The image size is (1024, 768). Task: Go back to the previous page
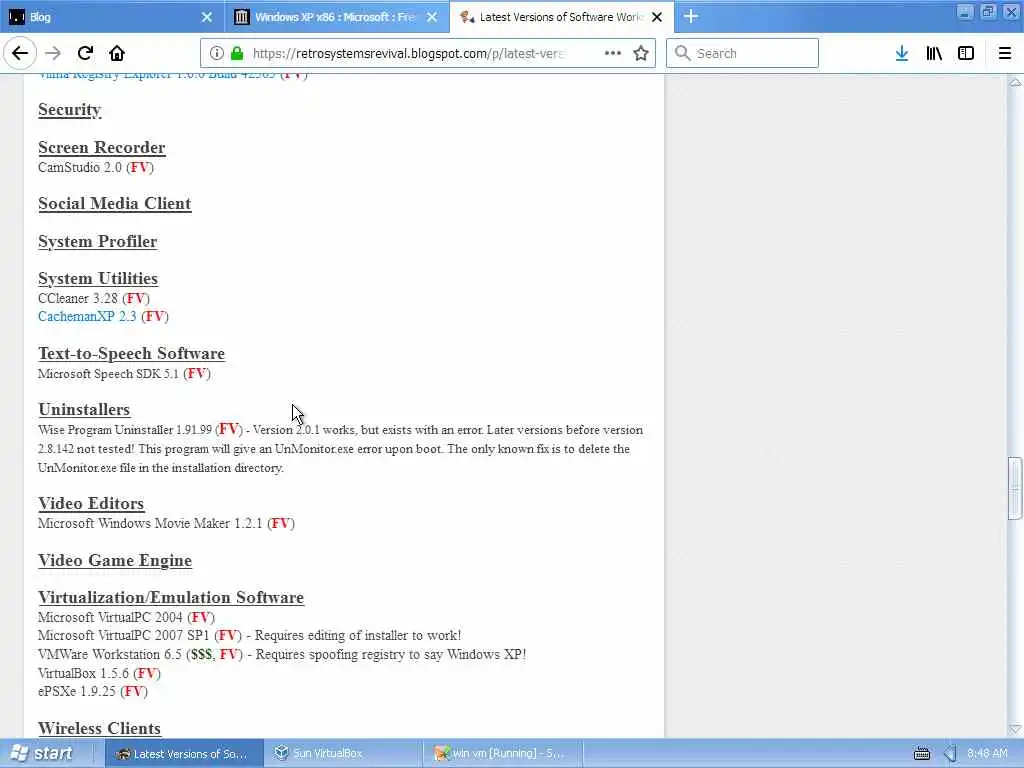click(20, 53)
